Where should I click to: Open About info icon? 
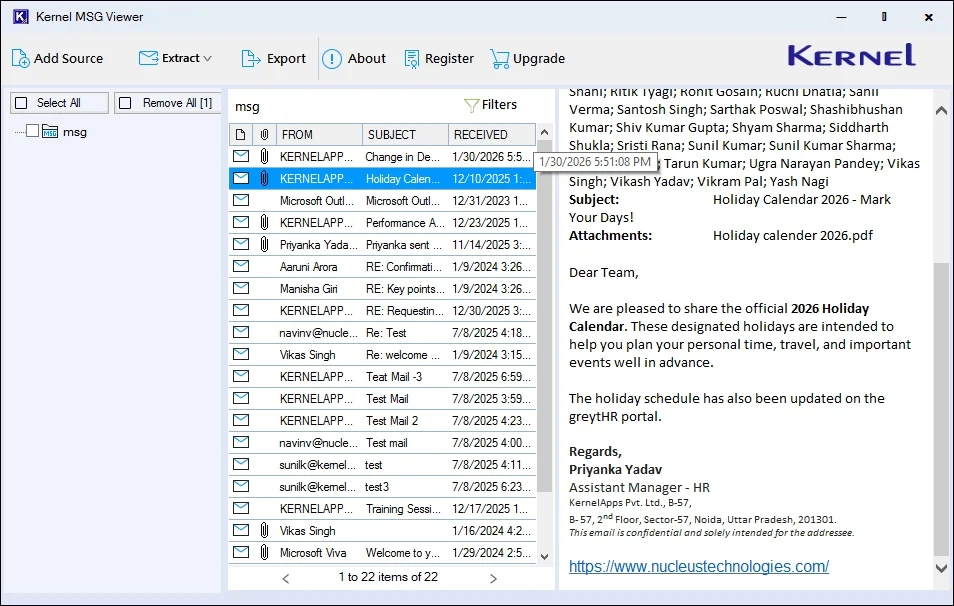(x=332, y=58)
